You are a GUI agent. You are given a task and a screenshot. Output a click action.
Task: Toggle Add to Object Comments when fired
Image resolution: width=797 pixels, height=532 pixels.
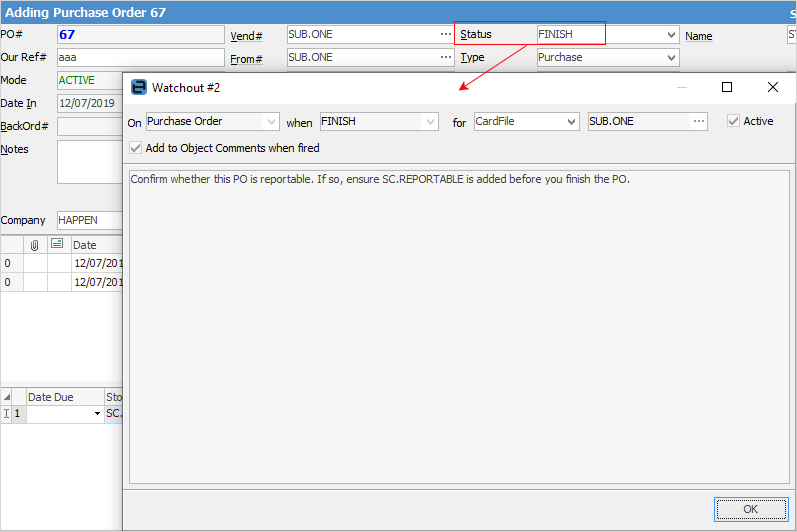tap(135, 148)
